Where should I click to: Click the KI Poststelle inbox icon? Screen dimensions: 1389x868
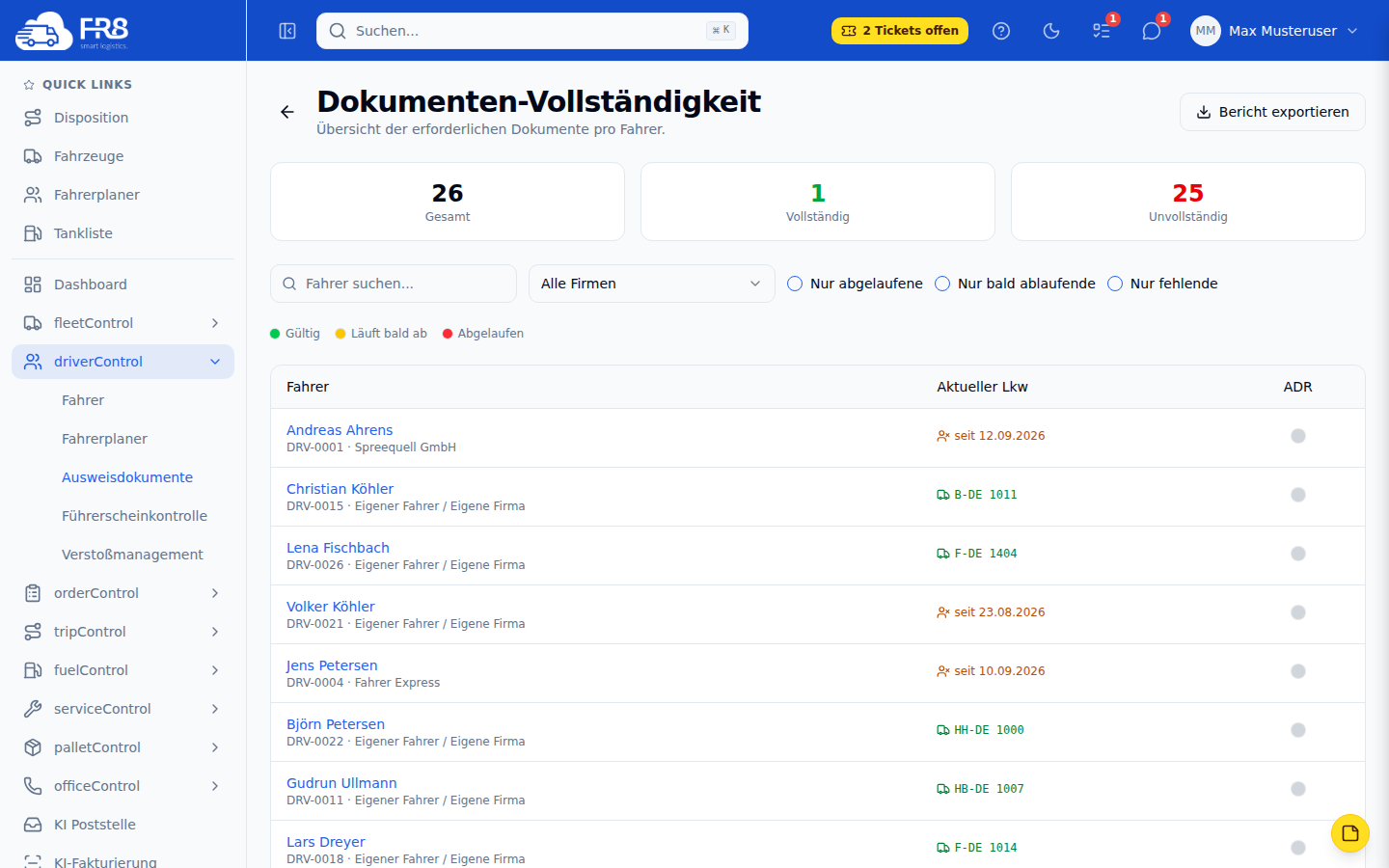point(33,825)
